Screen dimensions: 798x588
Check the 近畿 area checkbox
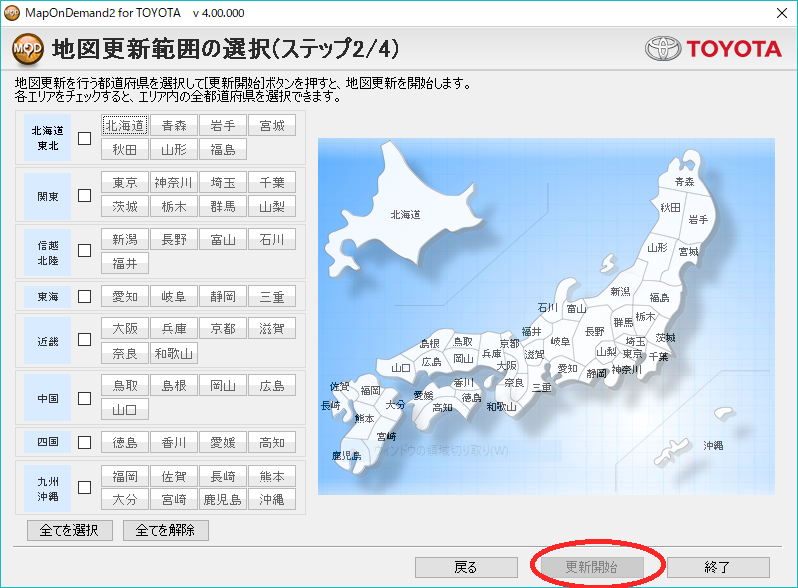click(x=84, y=340)
